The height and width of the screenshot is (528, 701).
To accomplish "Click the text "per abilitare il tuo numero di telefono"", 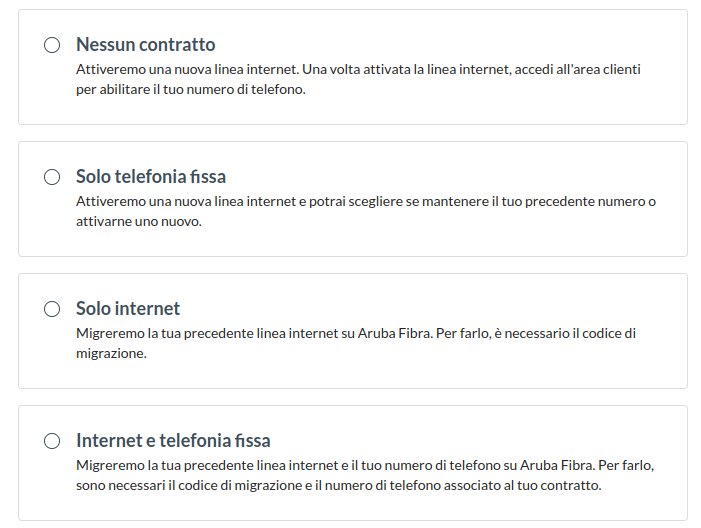I will (x=190, y=89).
